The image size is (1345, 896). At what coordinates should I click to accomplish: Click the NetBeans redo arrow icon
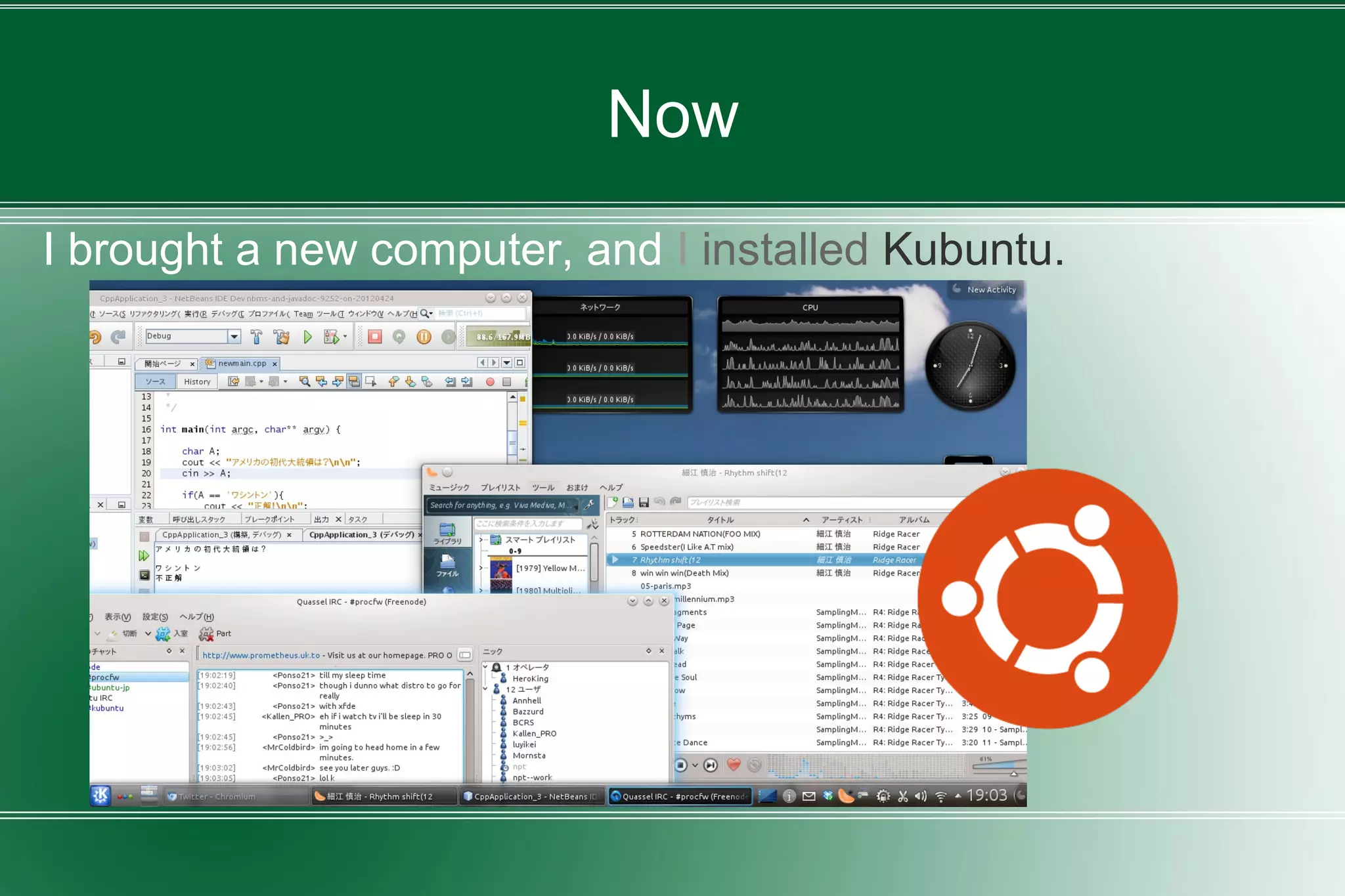pos(118,337)
